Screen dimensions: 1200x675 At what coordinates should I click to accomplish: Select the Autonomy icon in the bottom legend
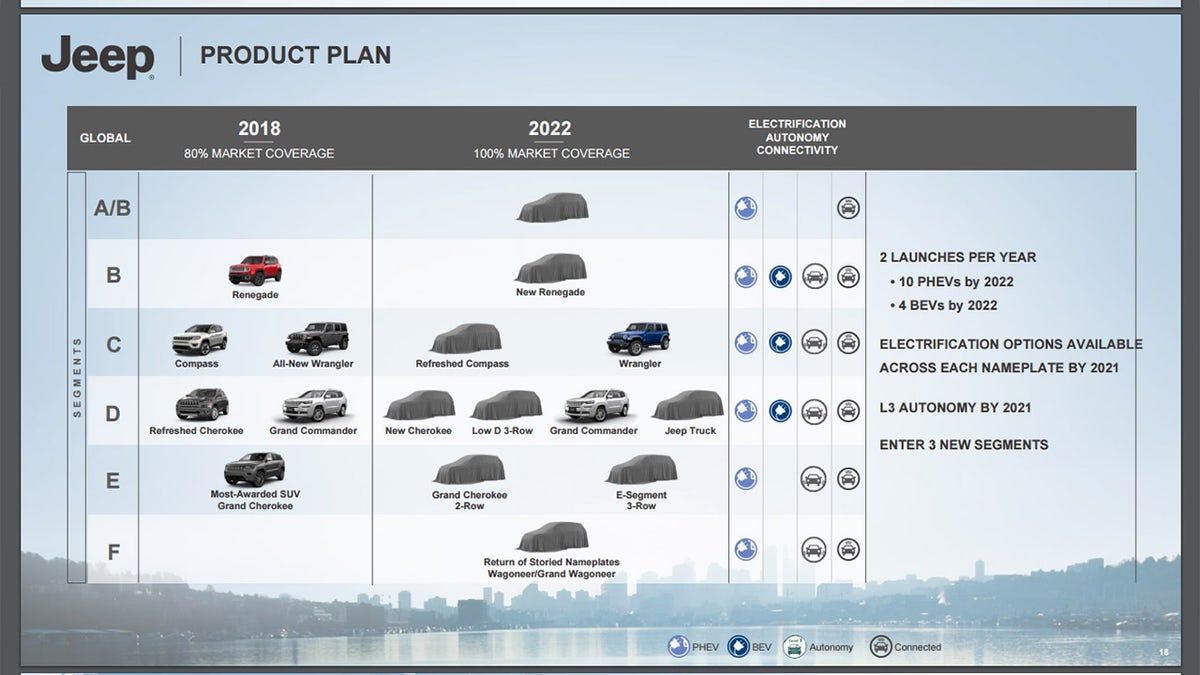coord(794,646)
